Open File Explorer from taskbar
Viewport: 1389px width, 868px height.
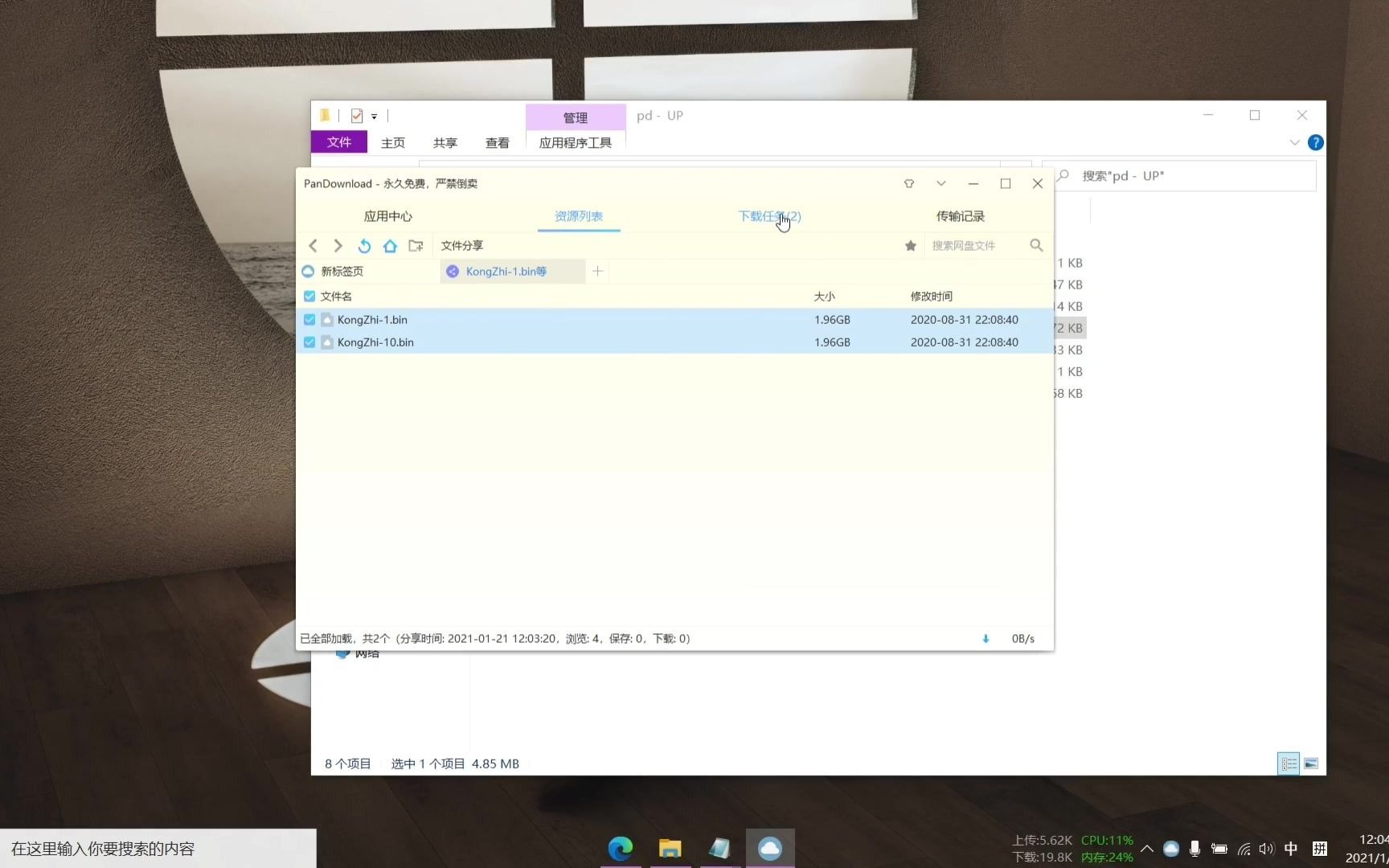670,848
